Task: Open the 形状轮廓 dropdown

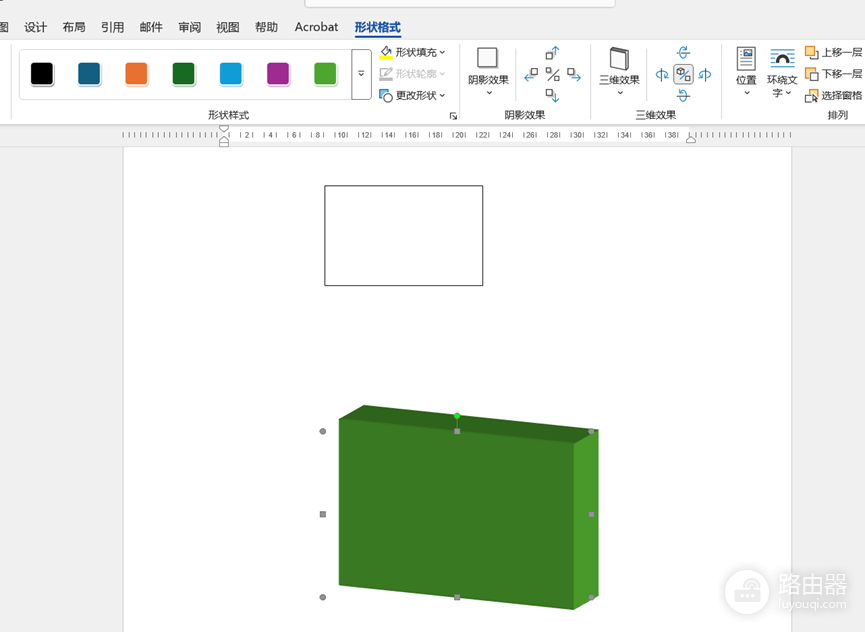Action: pos(413,73)
